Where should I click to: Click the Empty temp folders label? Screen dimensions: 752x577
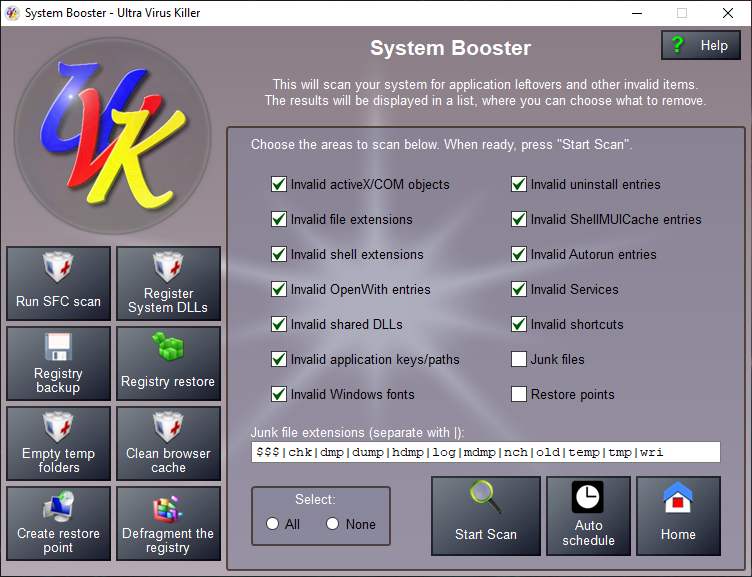58,460
